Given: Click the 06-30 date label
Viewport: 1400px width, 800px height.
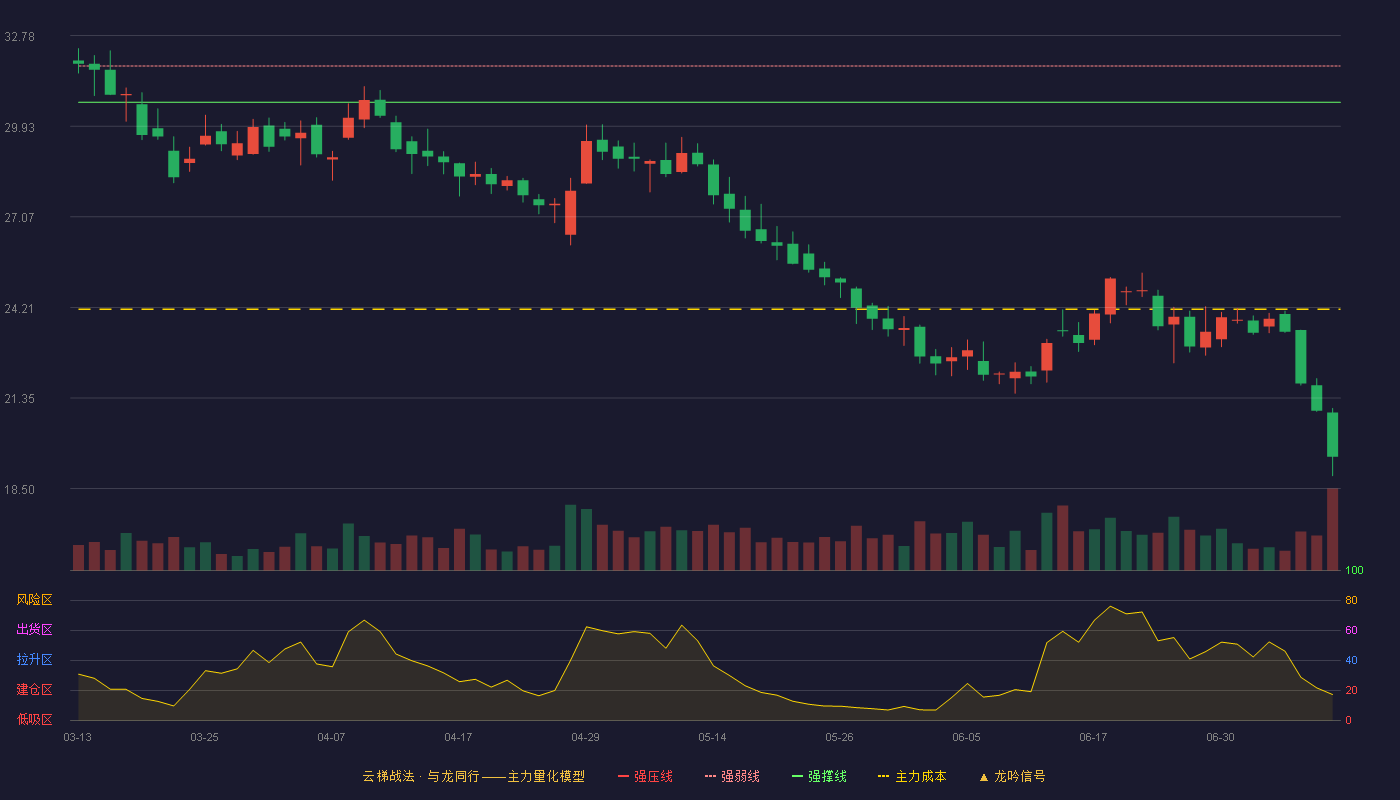Looking at the screenshot, I should click(x=1220, y=737).
